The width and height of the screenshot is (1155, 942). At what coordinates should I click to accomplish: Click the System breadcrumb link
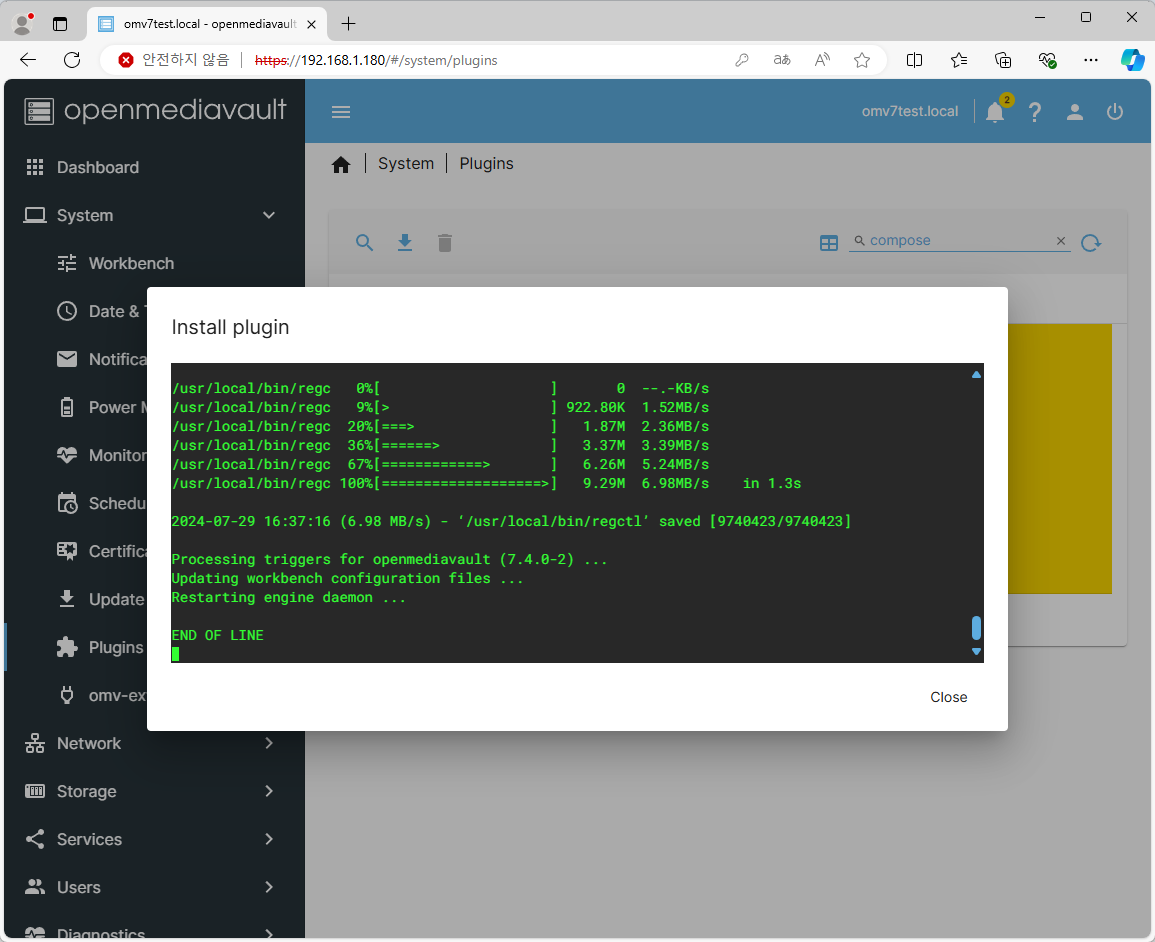(x=406, y=164)
